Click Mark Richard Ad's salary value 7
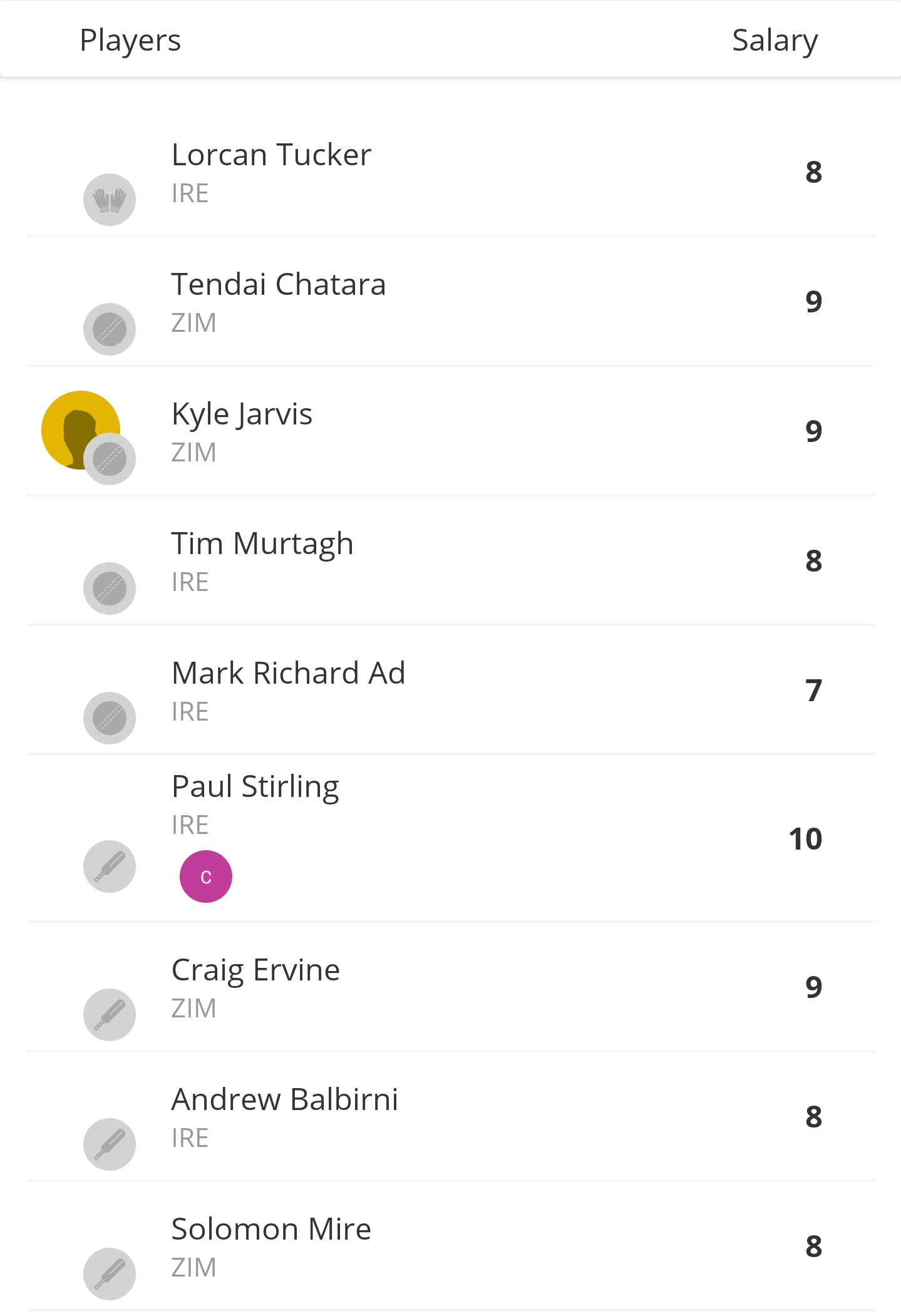 click(813, 691)
